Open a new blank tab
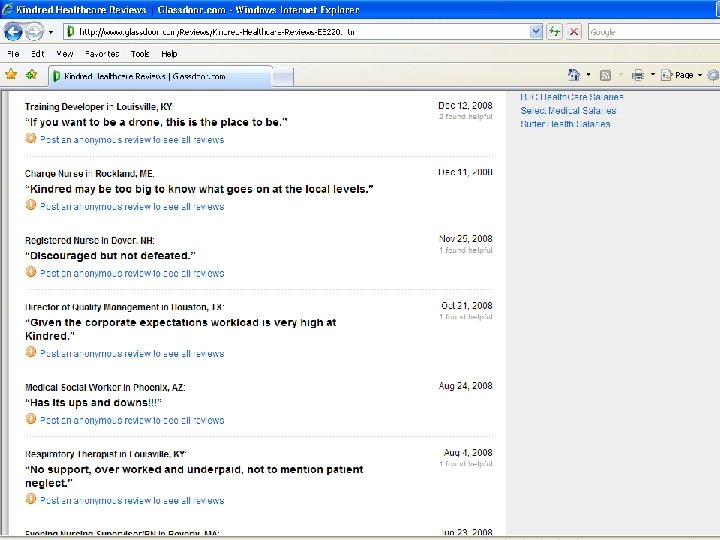 (x=283, y=77)
